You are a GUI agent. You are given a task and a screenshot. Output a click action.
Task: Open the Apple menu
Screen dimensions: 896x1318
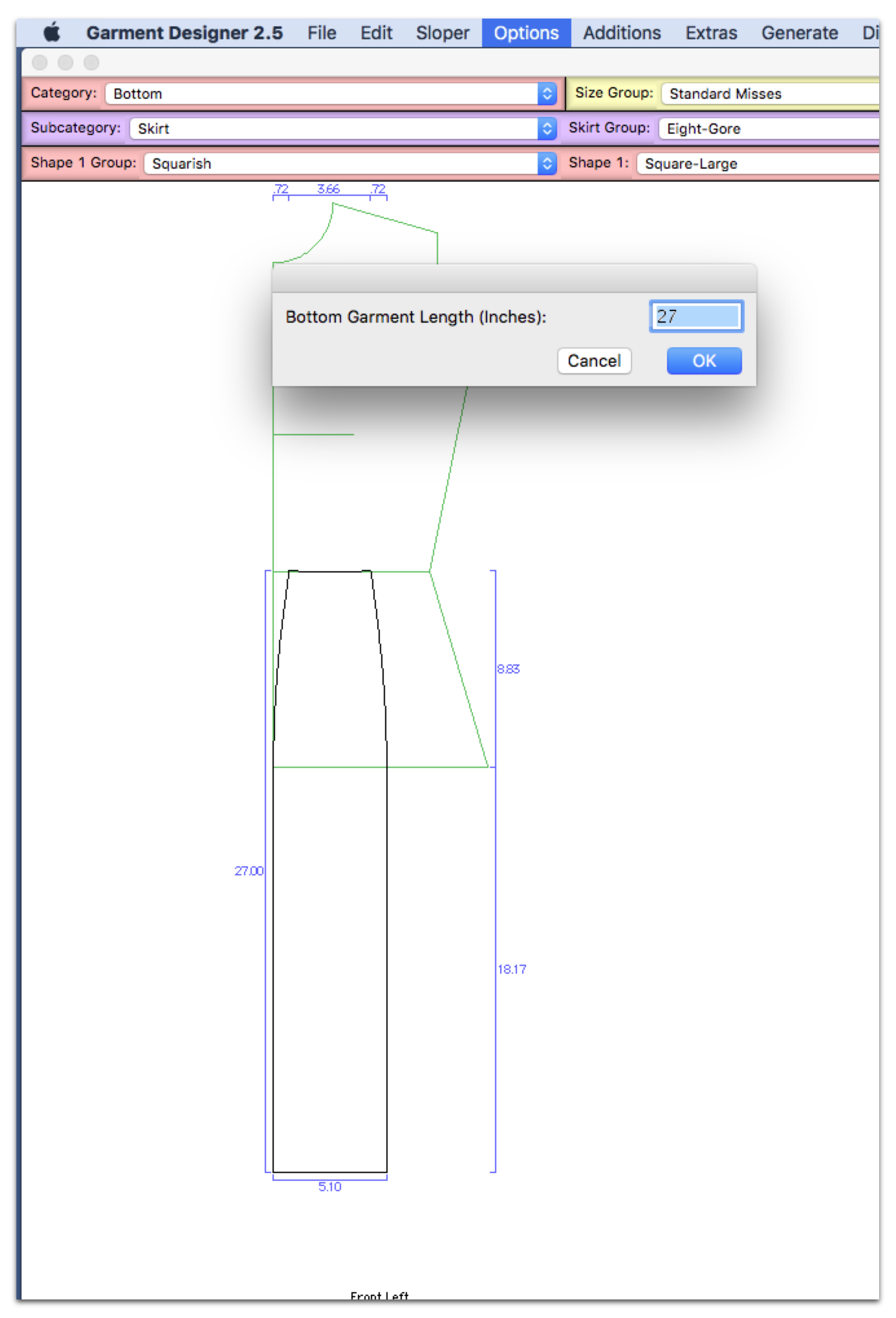click(x=52, y=32)
